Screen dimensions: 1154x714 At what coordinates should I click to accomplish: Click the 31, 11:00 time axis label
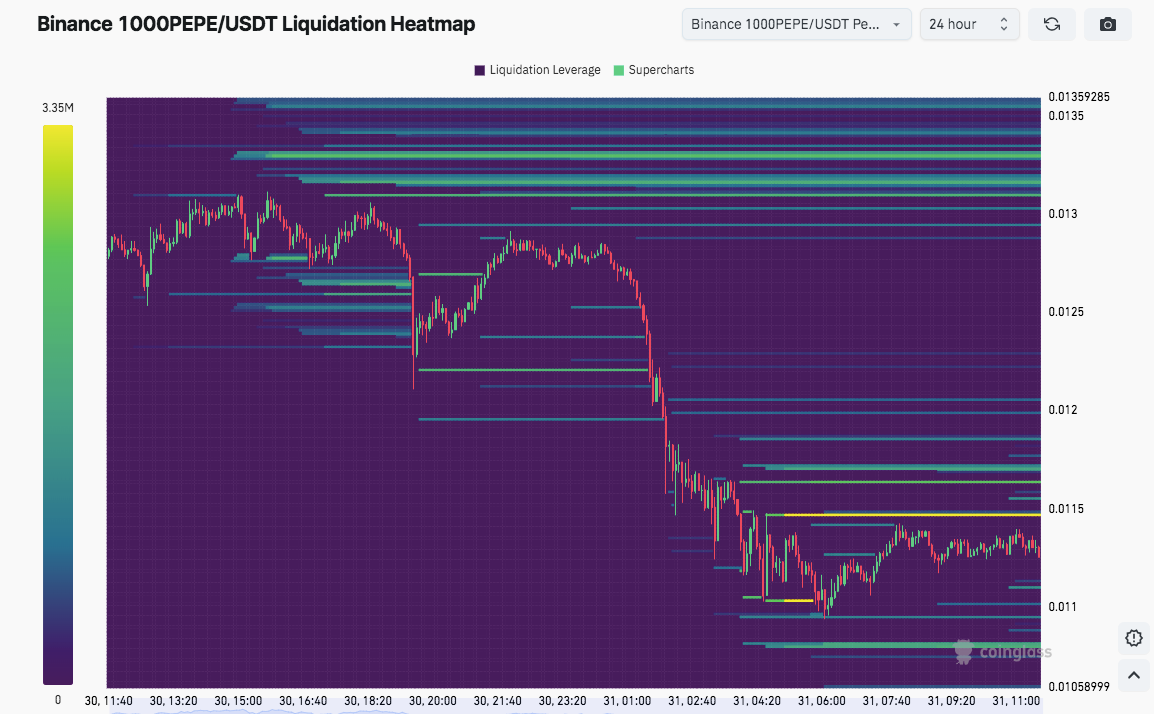(1016, 701)
